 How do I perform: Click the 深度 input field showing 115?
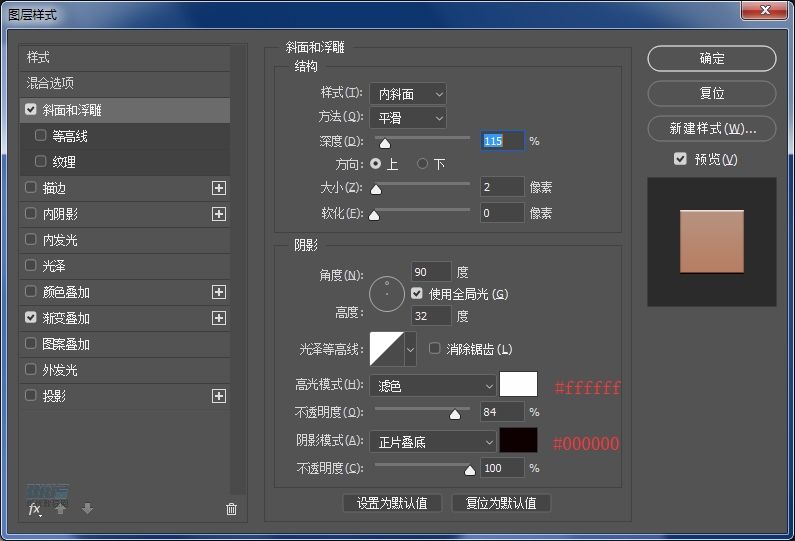point(502,141)
